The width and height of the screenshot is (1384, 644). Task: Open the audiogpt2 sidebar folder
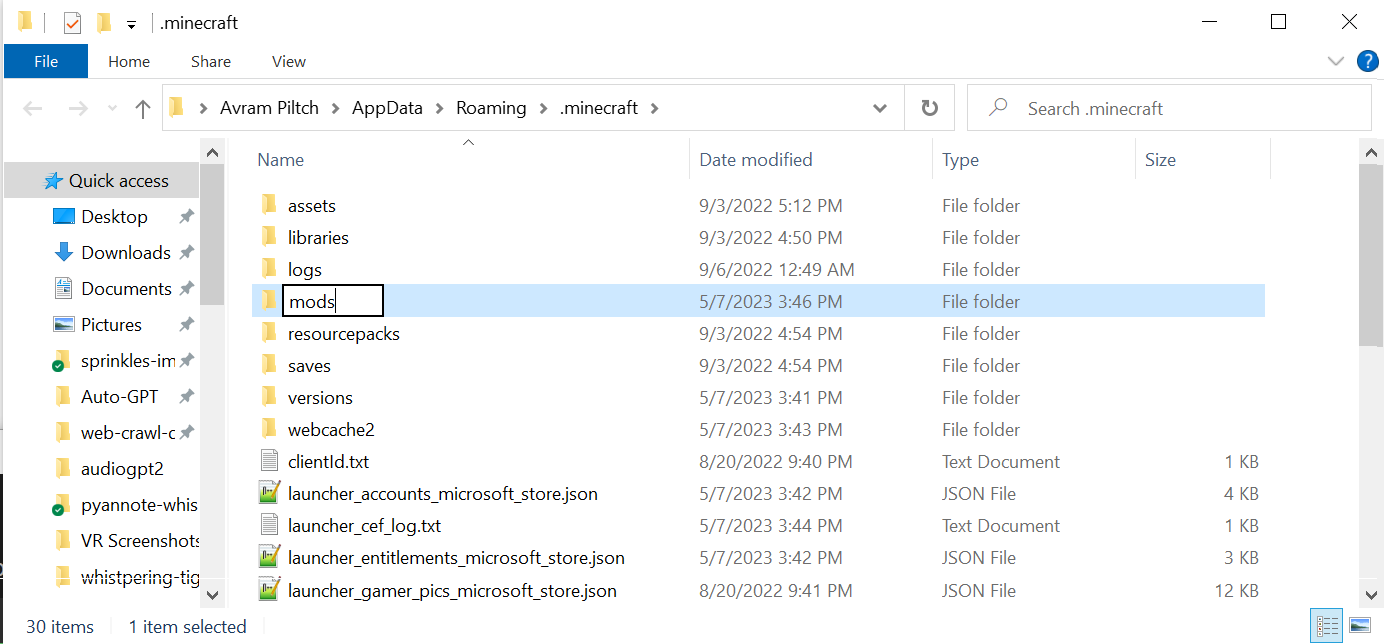122,469
